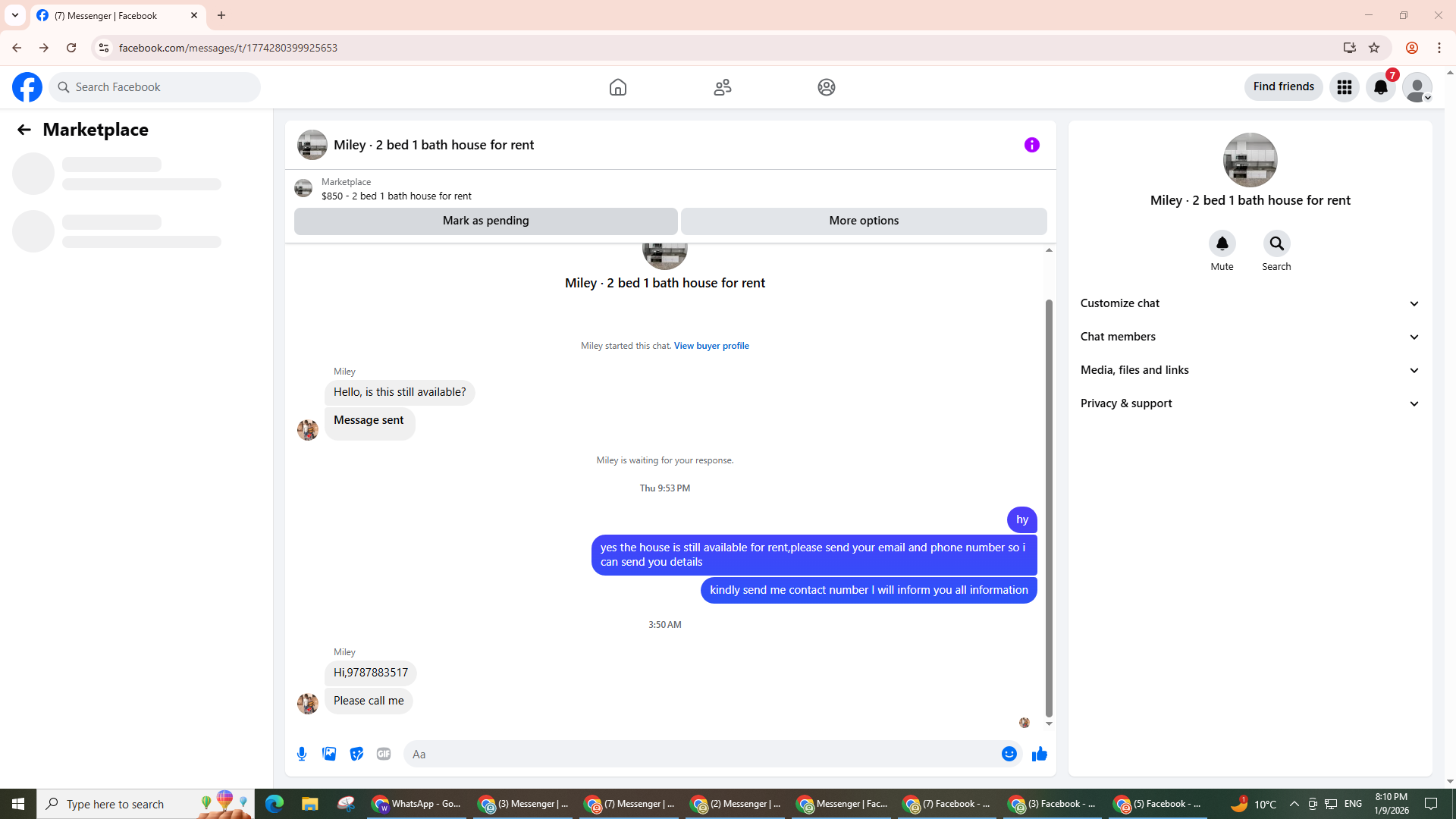The height and width of the screenshot is (819, 1456).
Task: Search in conversation
Action: [1276, 244]
